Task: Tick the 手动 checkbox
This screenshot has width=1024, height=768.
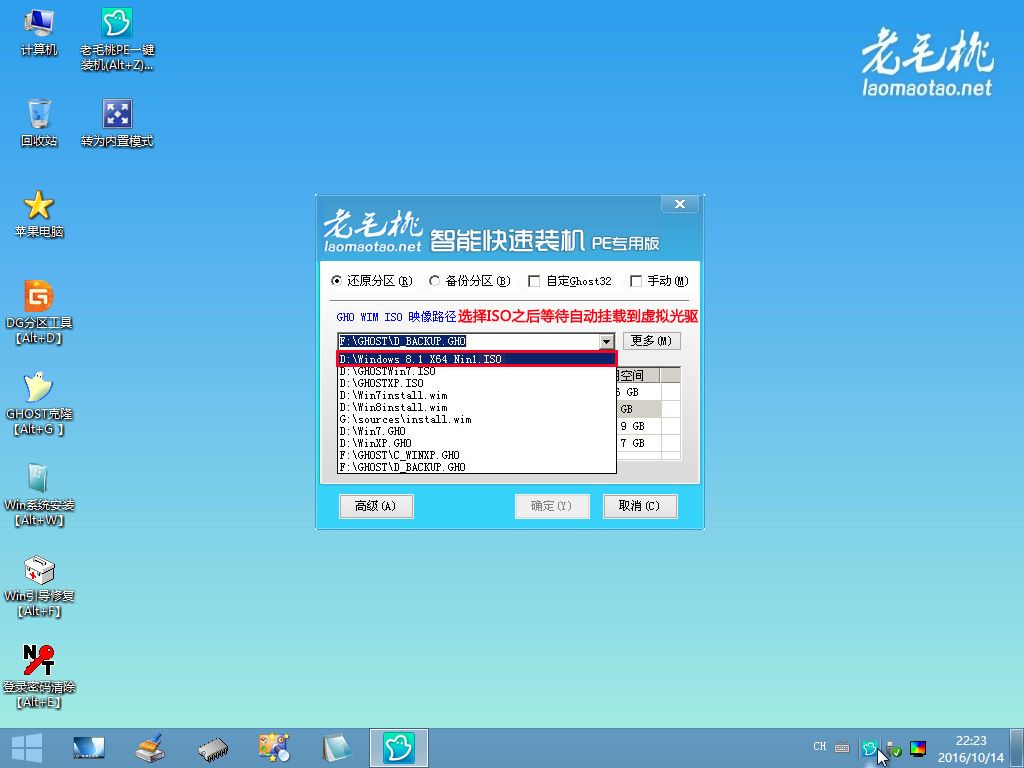Action: pos(635,281)
